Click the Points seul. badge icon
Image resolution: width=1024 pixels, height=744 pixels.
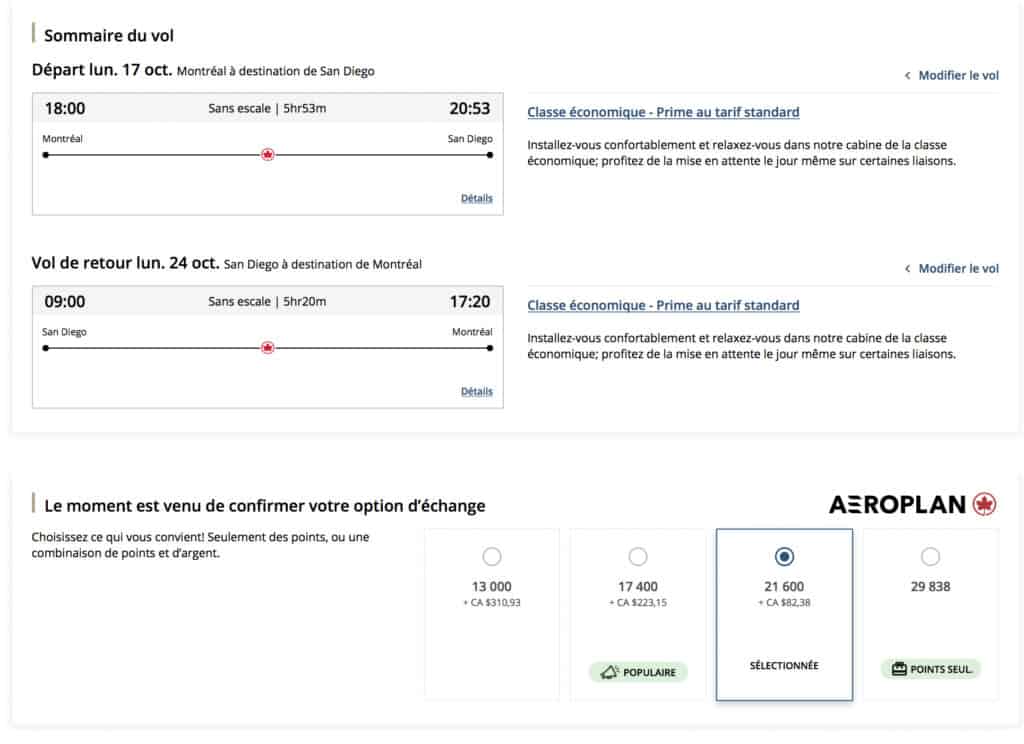(x=897, y=668)
